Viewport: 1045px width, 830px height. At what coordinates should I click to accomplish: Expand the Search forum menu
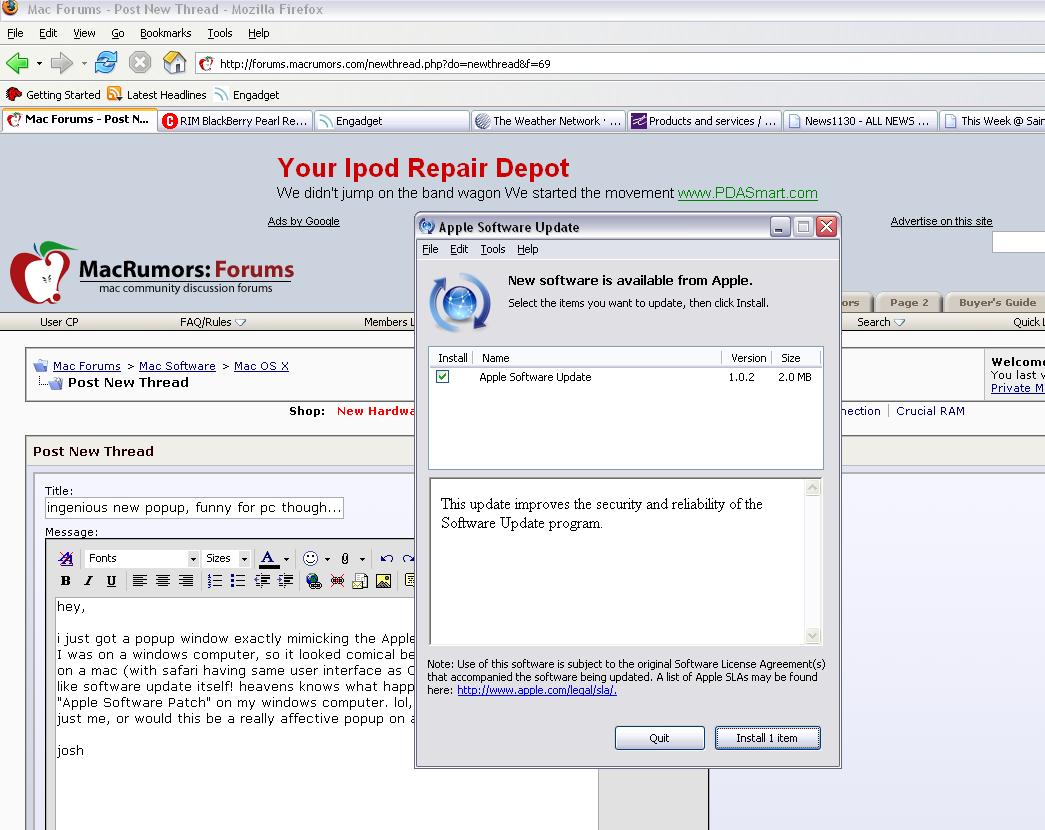(x=880, y=322)
